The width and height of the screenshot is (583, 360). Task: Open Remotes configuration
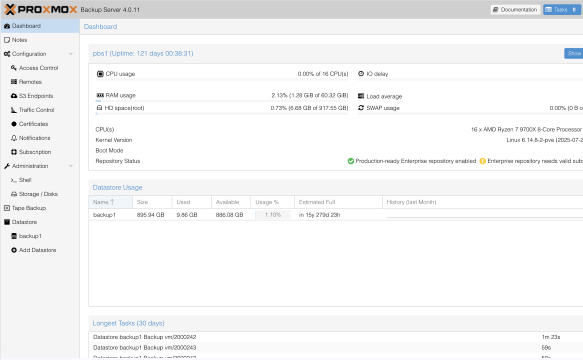click(x=40, y=82)
